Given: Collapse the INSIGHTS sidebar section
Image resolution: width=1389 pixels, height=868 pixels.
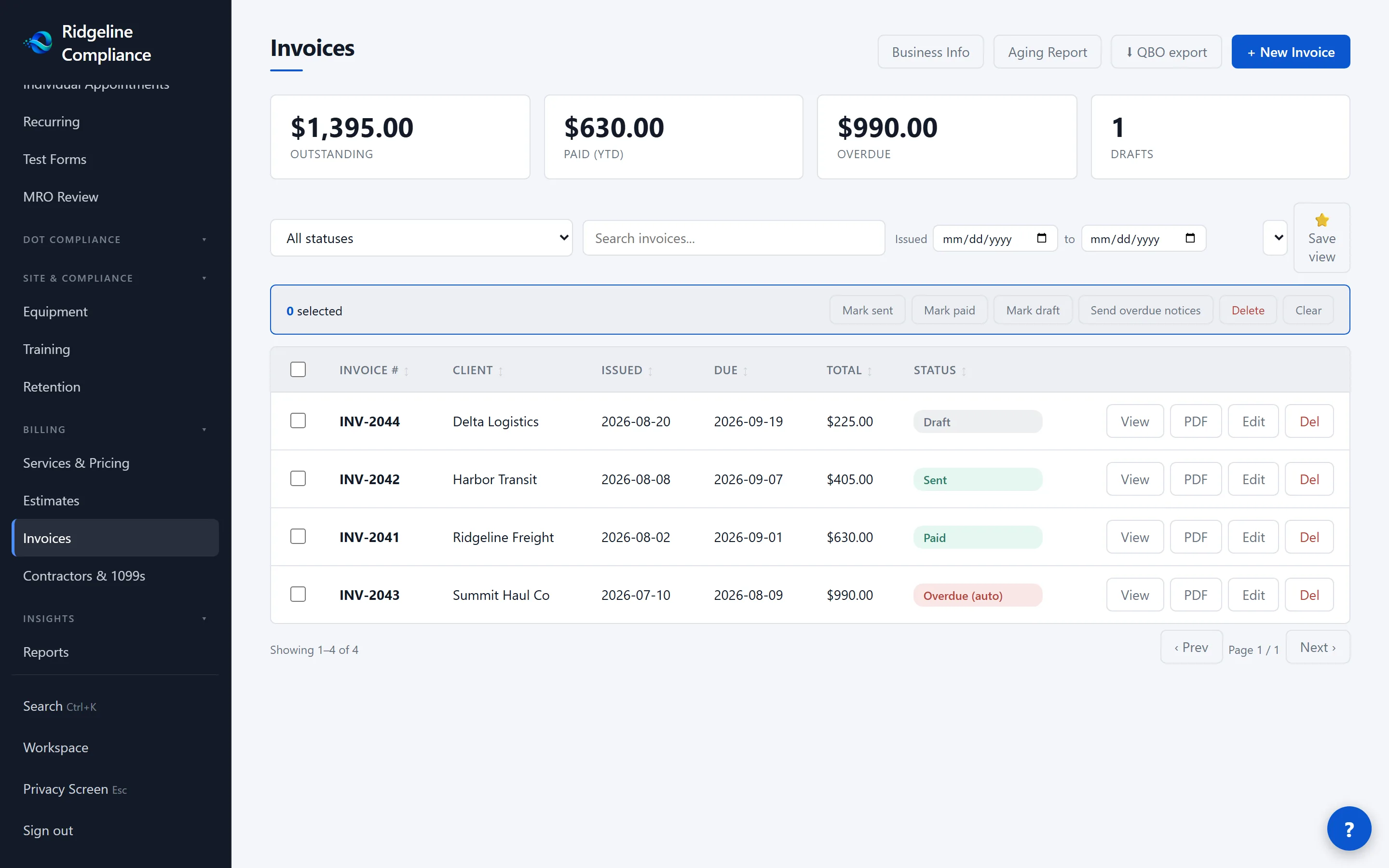Looking at the screenshot, I should click(115, 618).
